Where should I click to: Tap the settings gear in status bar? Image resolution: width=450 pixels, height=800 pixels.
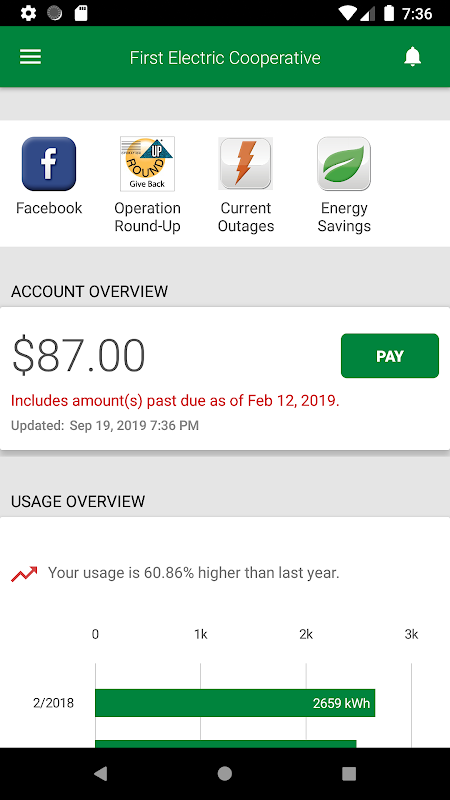[x=28, y=13]
